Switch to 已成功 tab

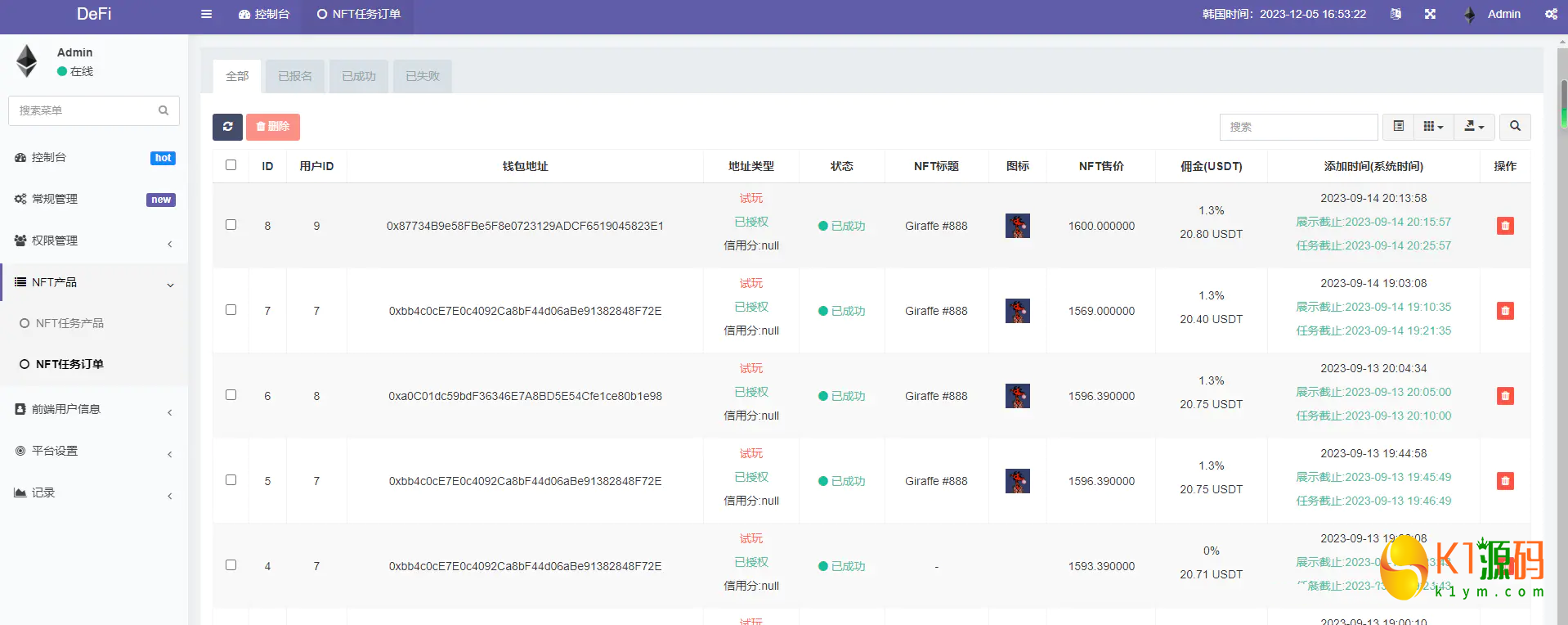click(x=359, y=76)
